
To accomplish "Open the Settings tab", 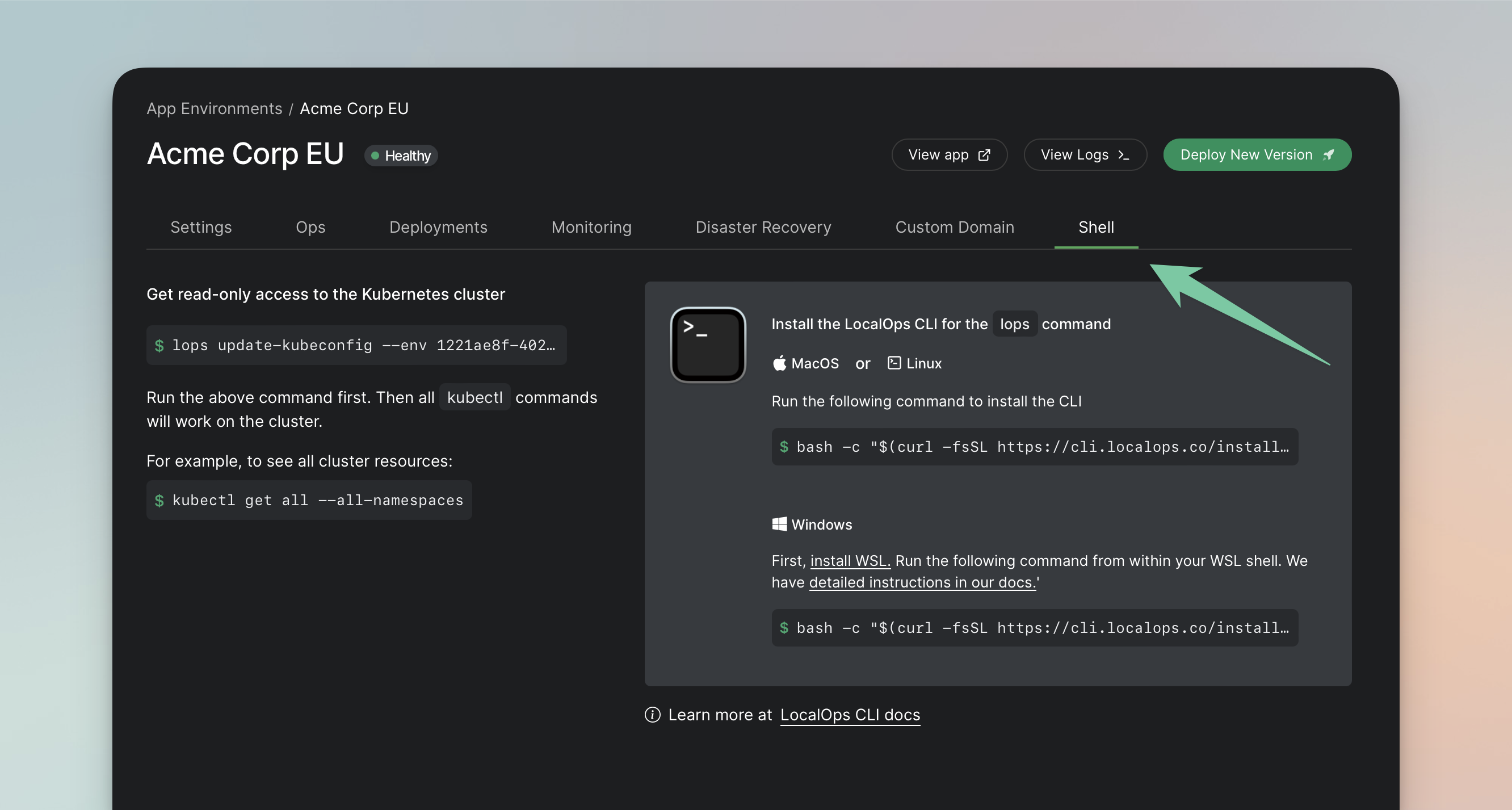I will pyautogui.click(x=201, y=227).
